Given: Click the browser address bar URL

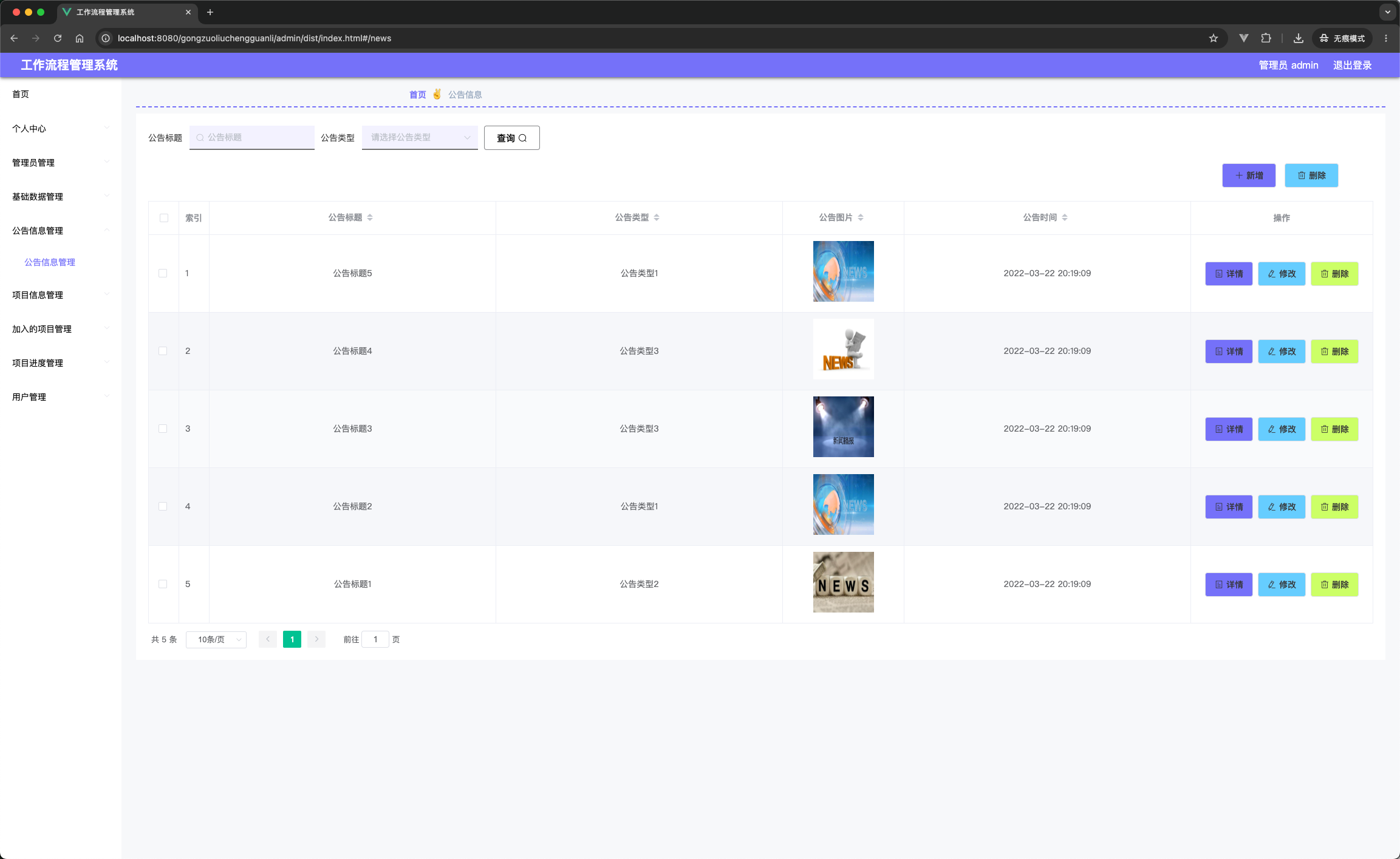Looking at the screenshot, I should pyautogui.click(x=254, y=38).
